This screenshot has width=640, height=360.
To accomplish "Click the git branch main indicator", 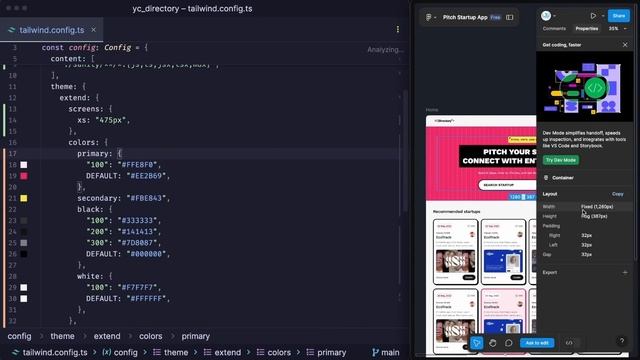I will coord(386,352).
